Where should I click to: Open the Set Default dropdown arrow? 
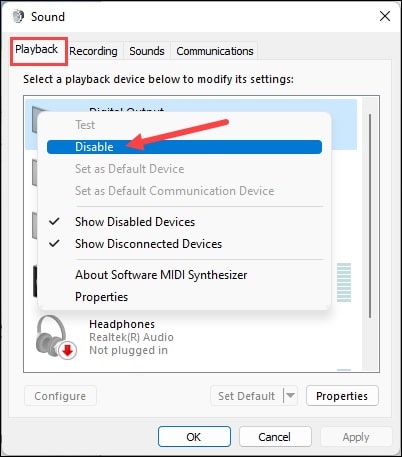(291, 395)
